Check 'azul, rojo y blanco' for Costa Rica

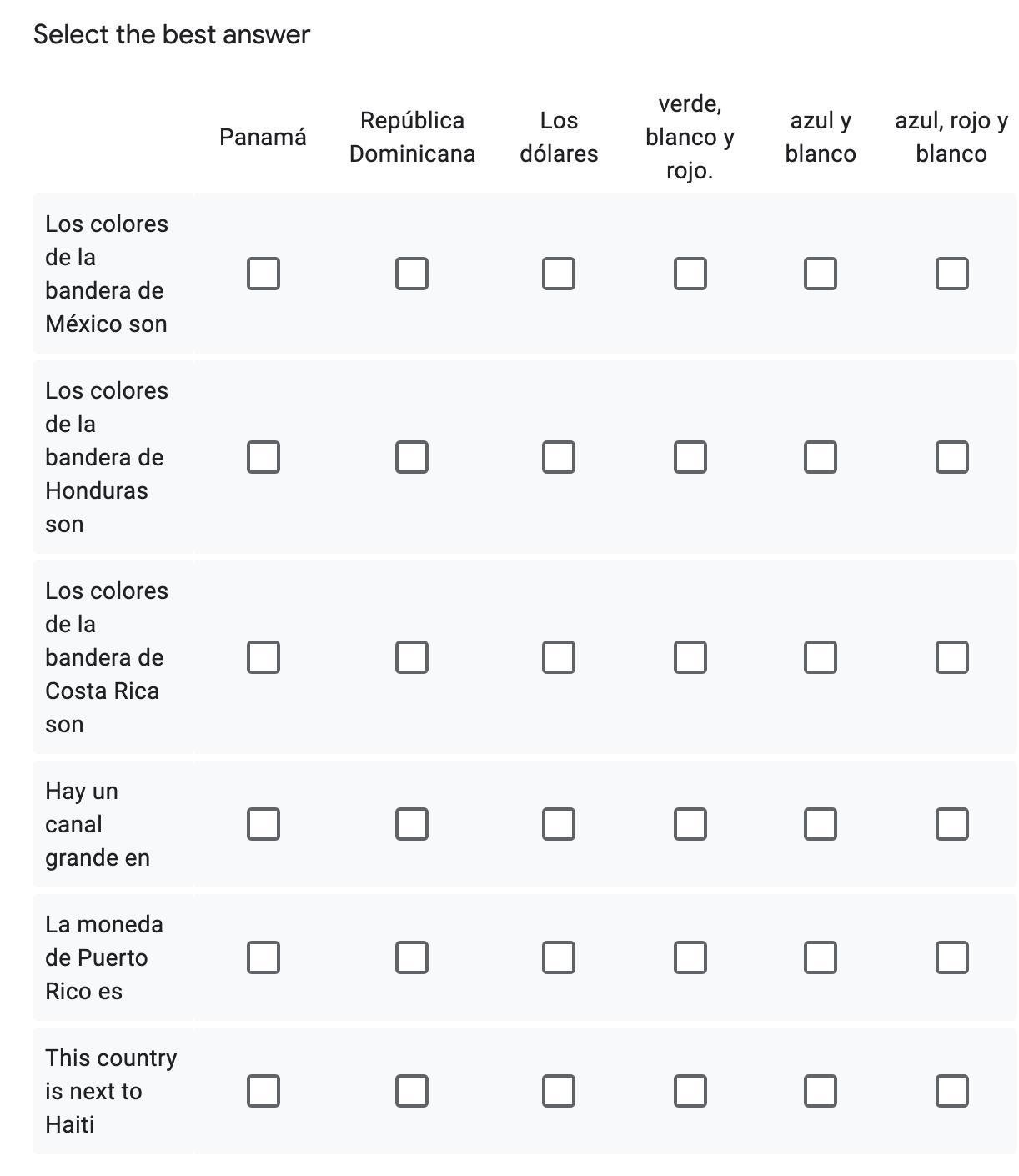(x=951, y=657)
